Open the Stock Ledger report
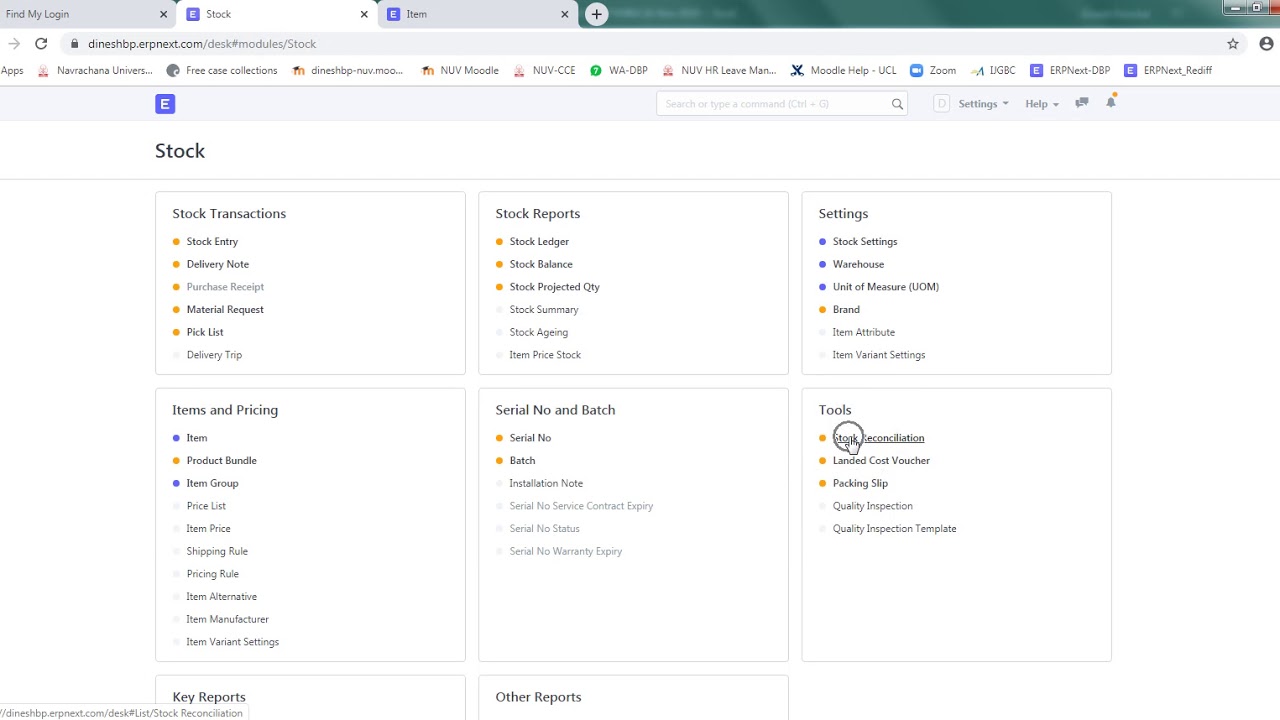The width and height of the screenshot is (1280, 720). (x=538, y=241)
